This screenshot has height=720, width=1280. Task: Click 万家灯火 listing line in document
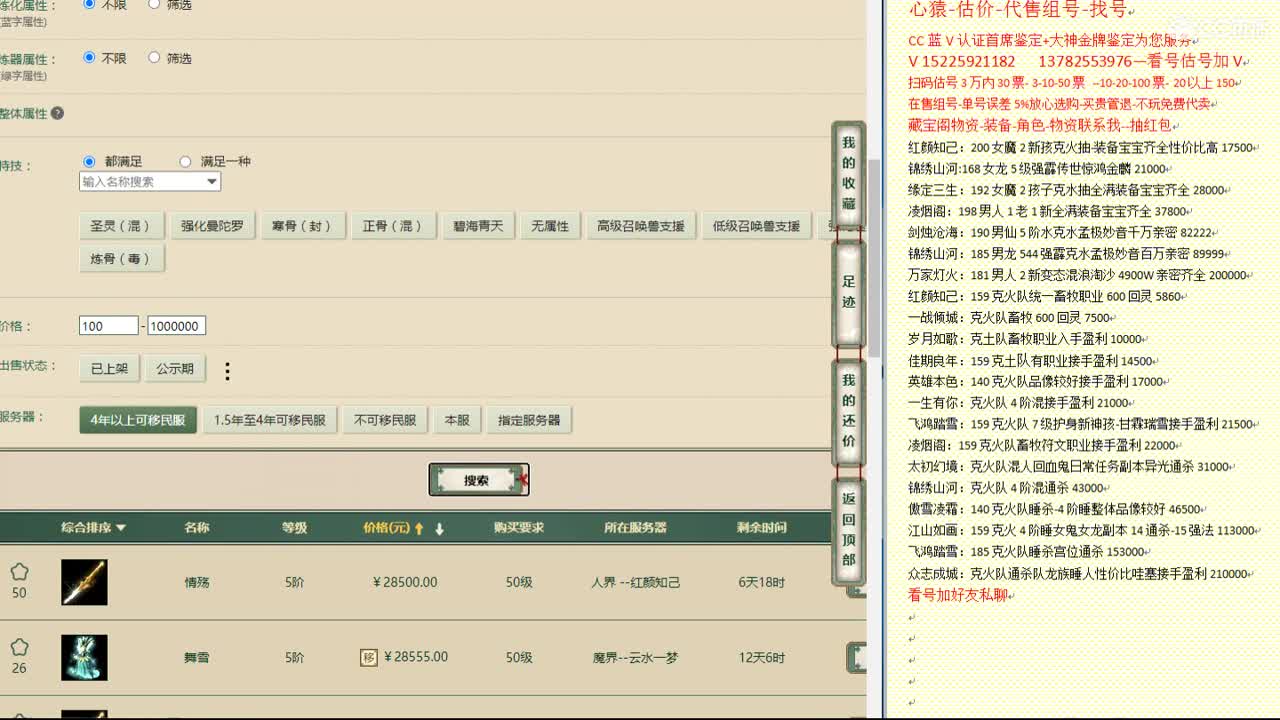pos(1078,275)
